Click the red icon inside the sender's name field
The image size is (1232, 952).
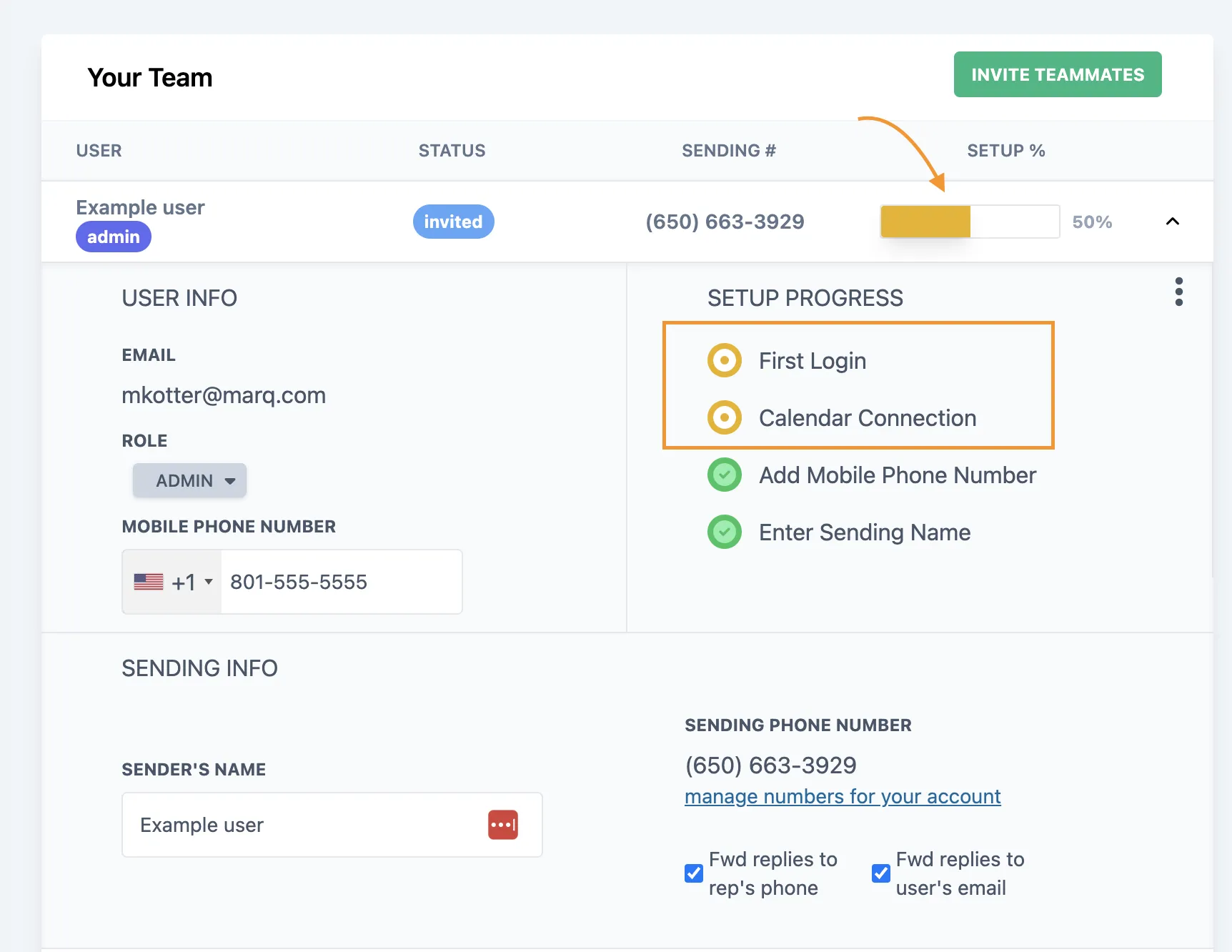coord(503,825)
